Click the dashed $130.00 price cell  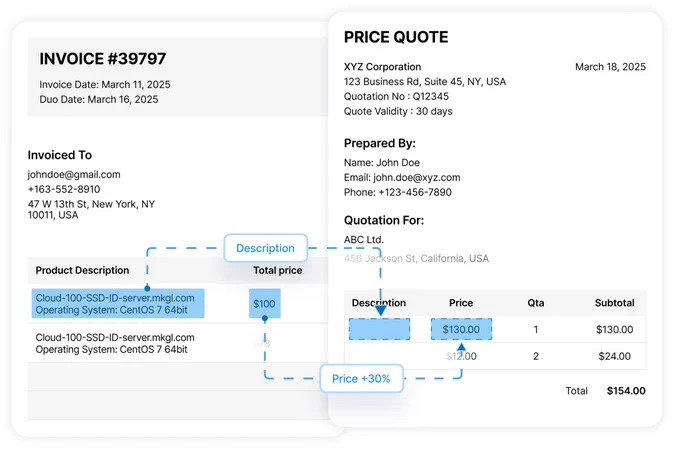click(461, 329)
